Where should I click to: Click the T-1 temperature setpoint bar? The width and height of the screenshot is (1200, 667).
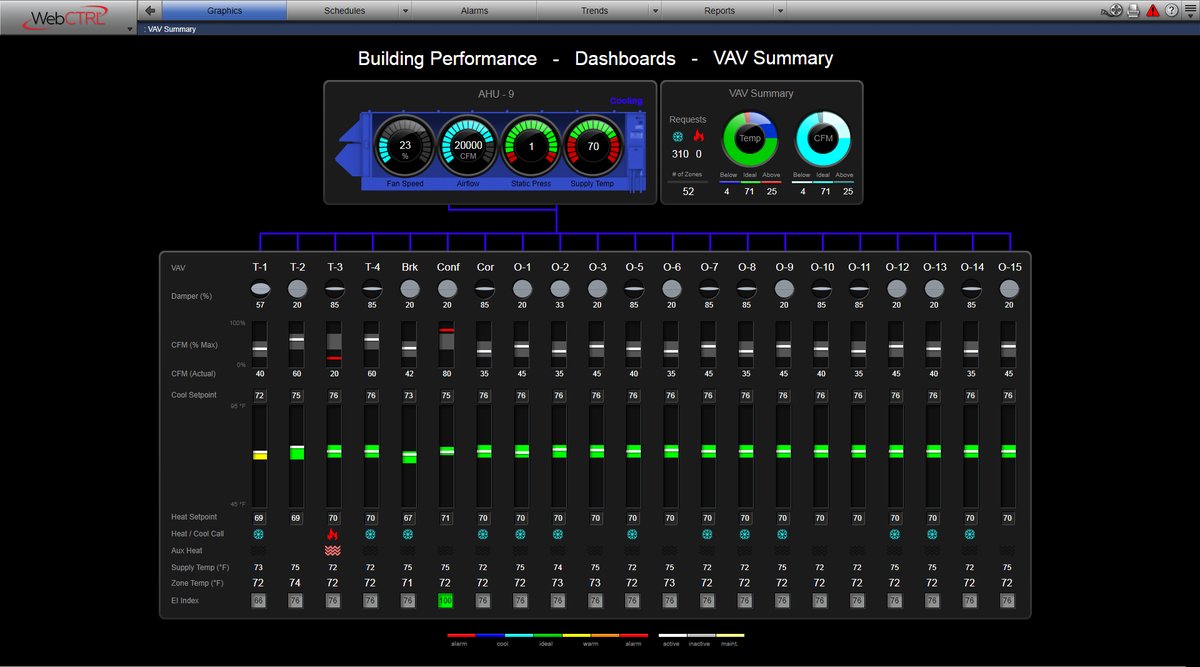[260, 455]
